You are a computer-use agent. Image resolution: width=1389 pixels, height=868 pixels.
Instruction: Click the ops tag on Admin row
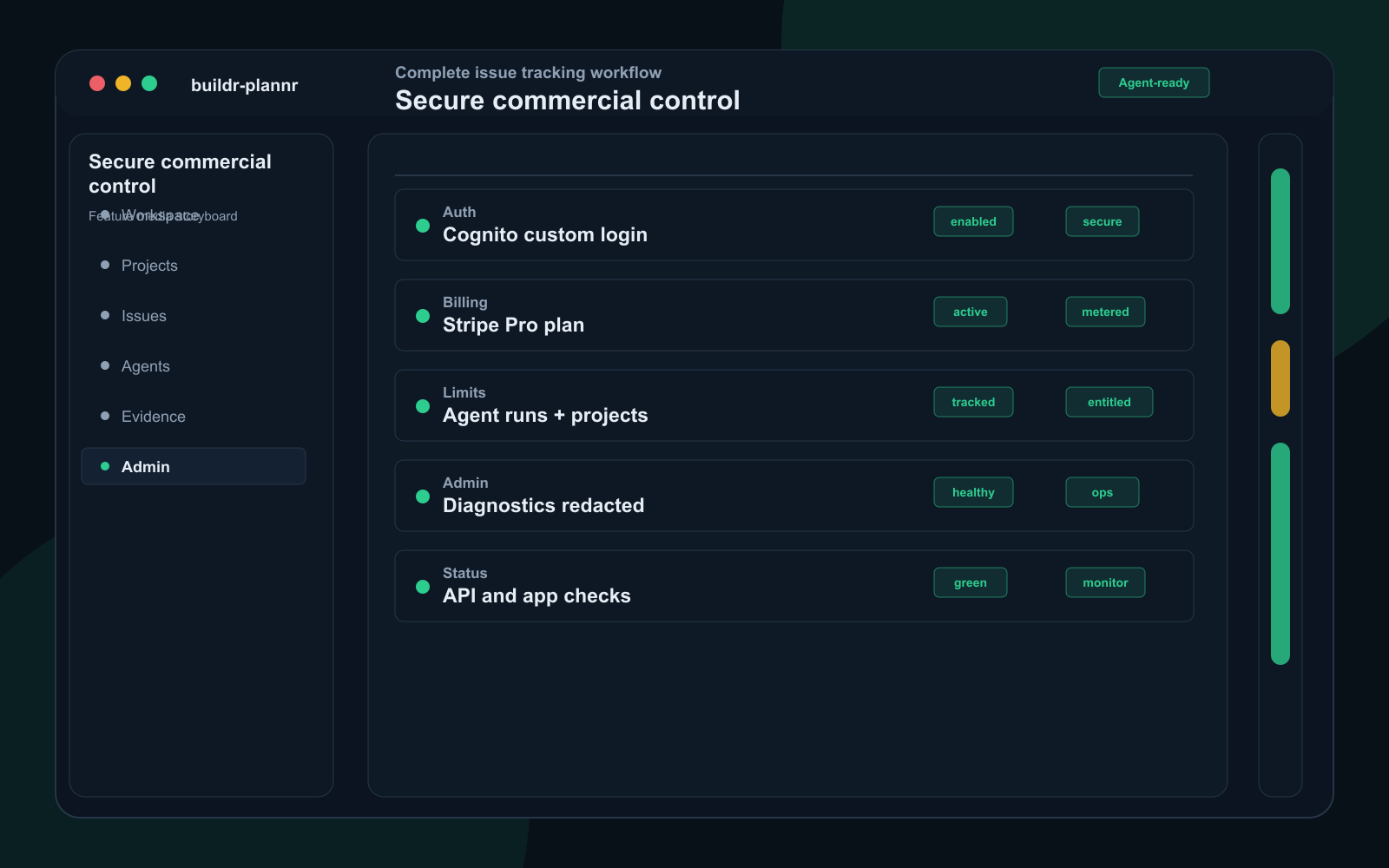[1103, 492]
